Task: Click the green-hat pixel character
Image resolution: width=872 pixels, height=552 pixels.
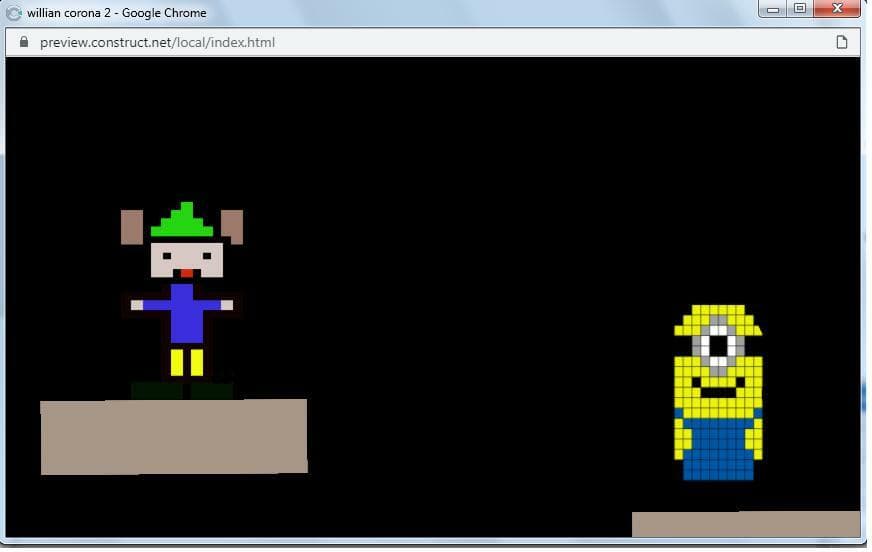Action: click(x=182, y=300)
